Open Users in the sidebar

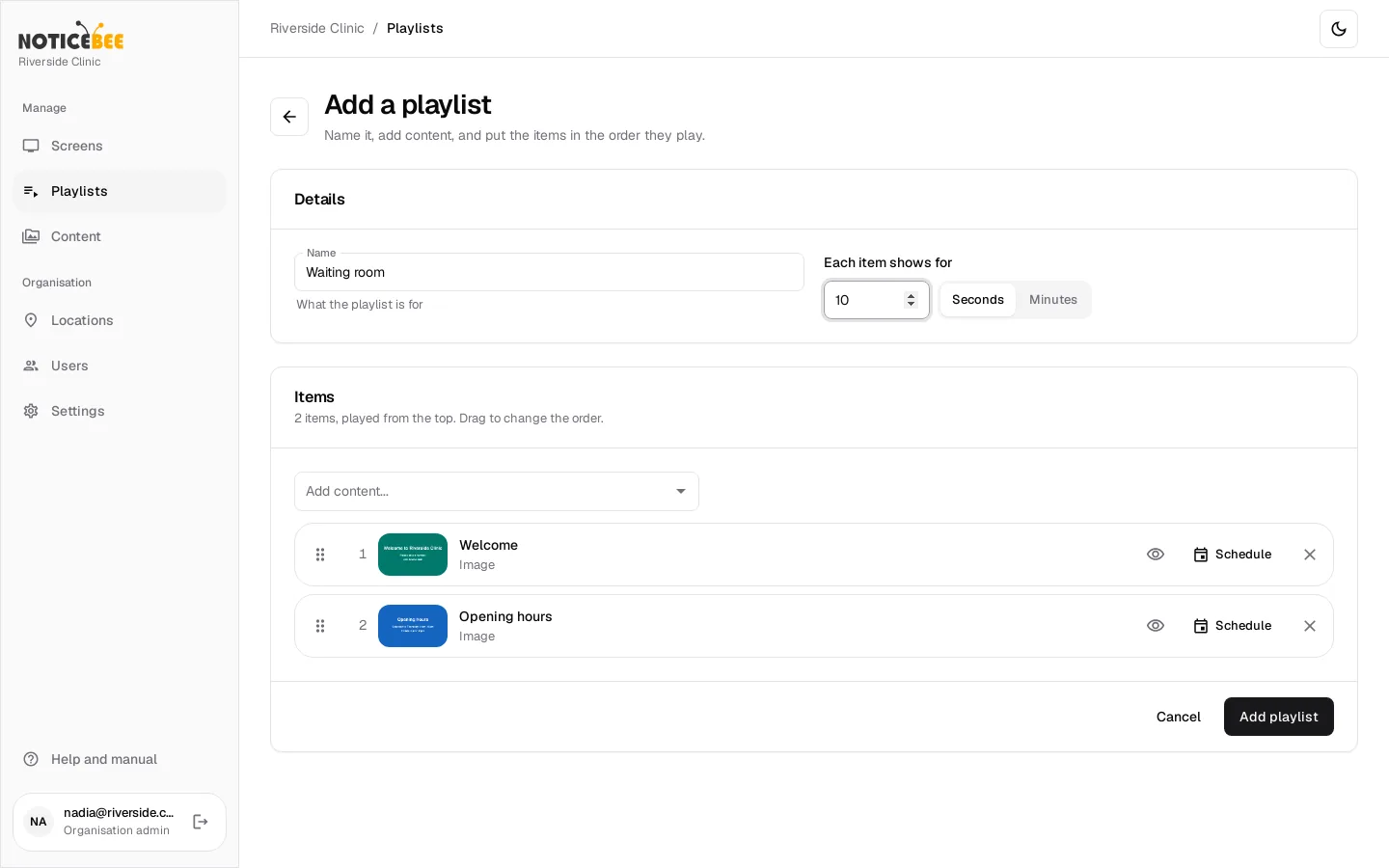pos(120,366)
